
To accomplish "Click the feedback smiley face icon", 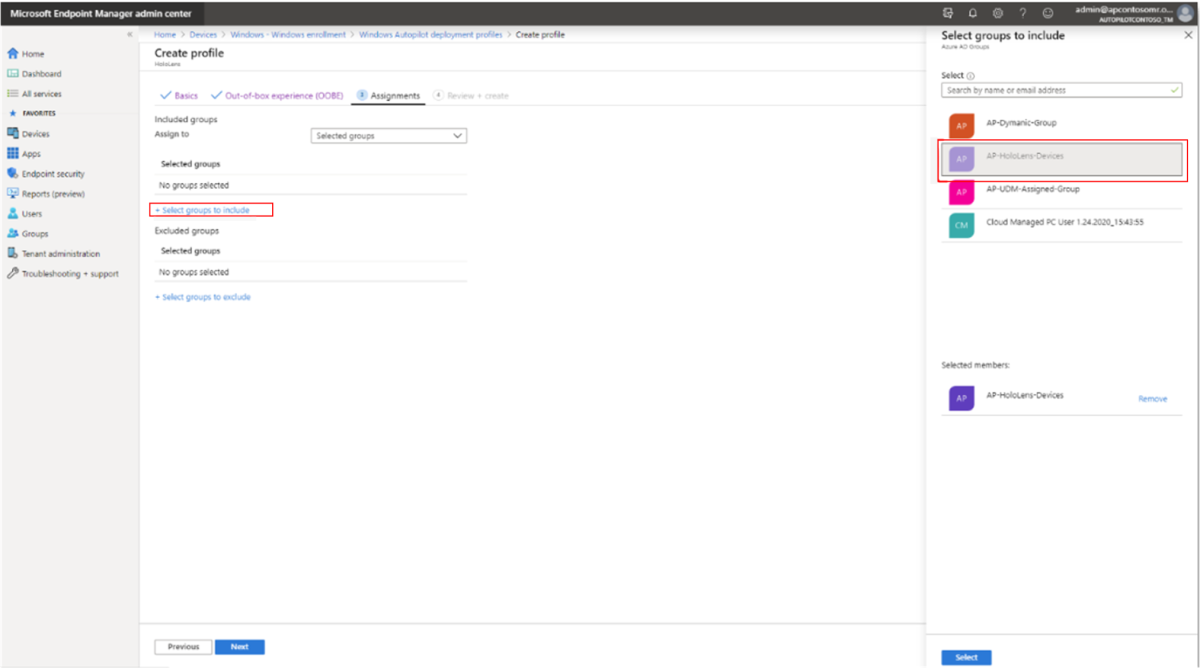I will [1047, 13].
